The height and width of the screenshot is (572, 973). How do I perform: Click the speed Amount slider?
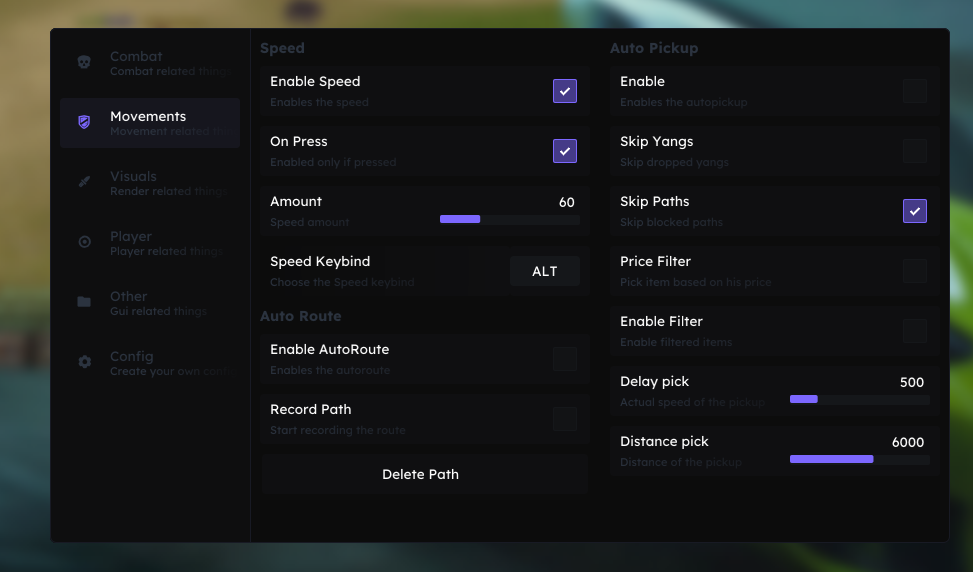pos(510,219)
